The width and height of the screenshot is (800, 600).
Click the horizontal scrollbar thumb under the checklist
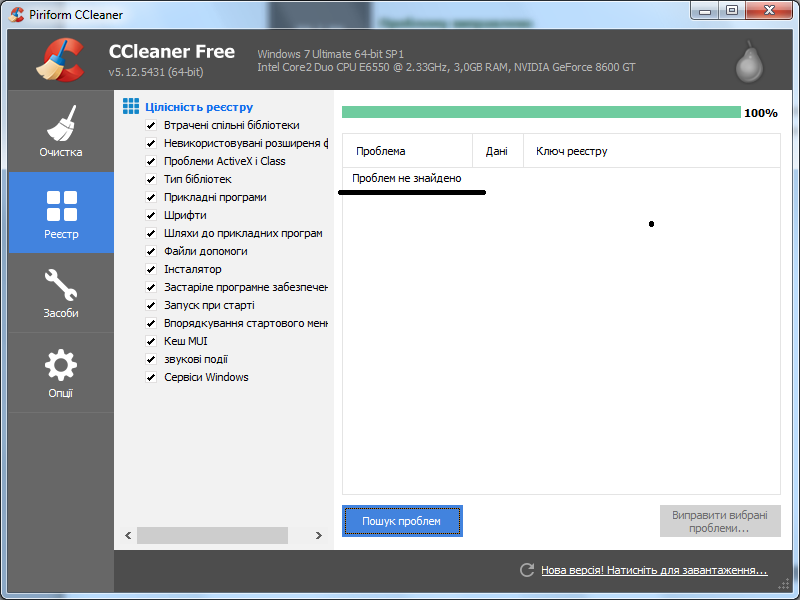click(x=212, y=535)
